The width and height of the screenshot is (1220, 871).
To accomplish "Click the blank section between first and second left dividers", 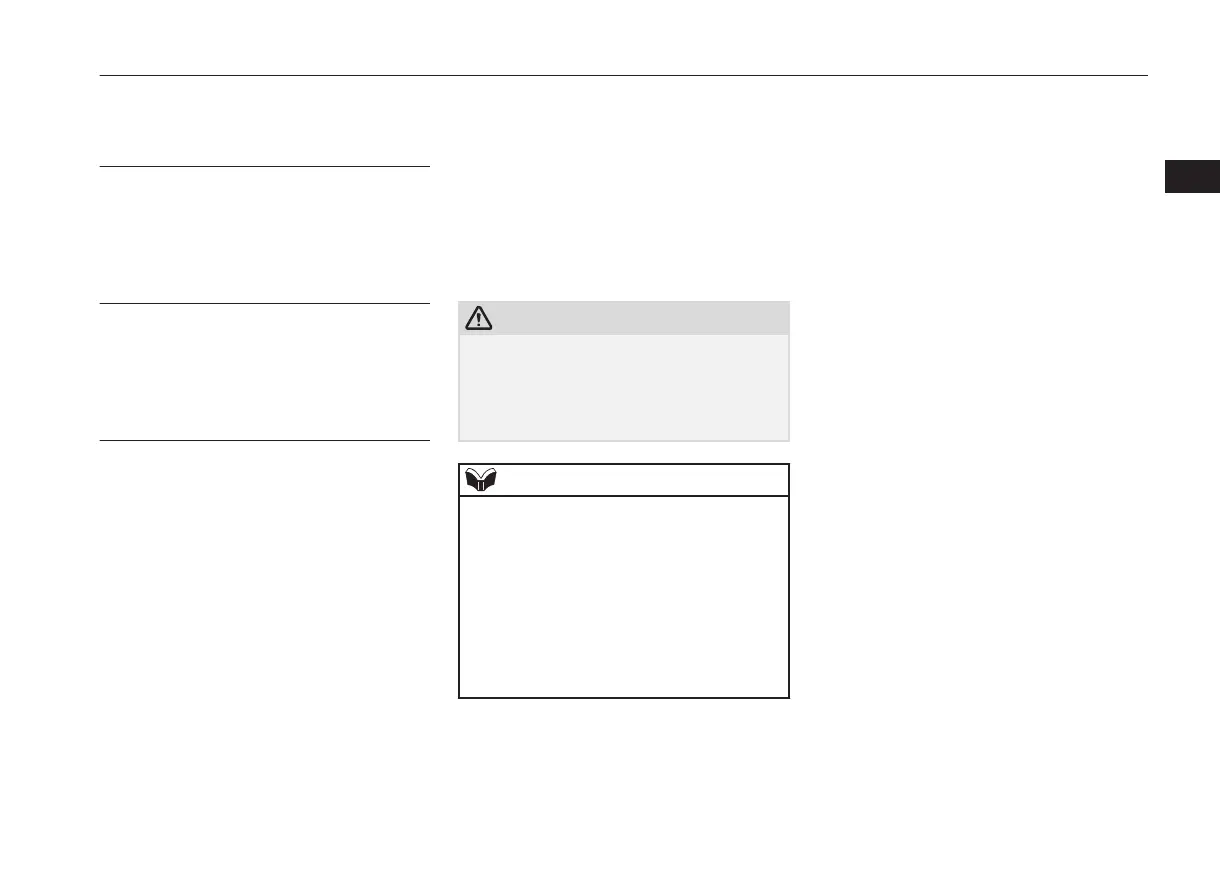I will coord(264,235).
